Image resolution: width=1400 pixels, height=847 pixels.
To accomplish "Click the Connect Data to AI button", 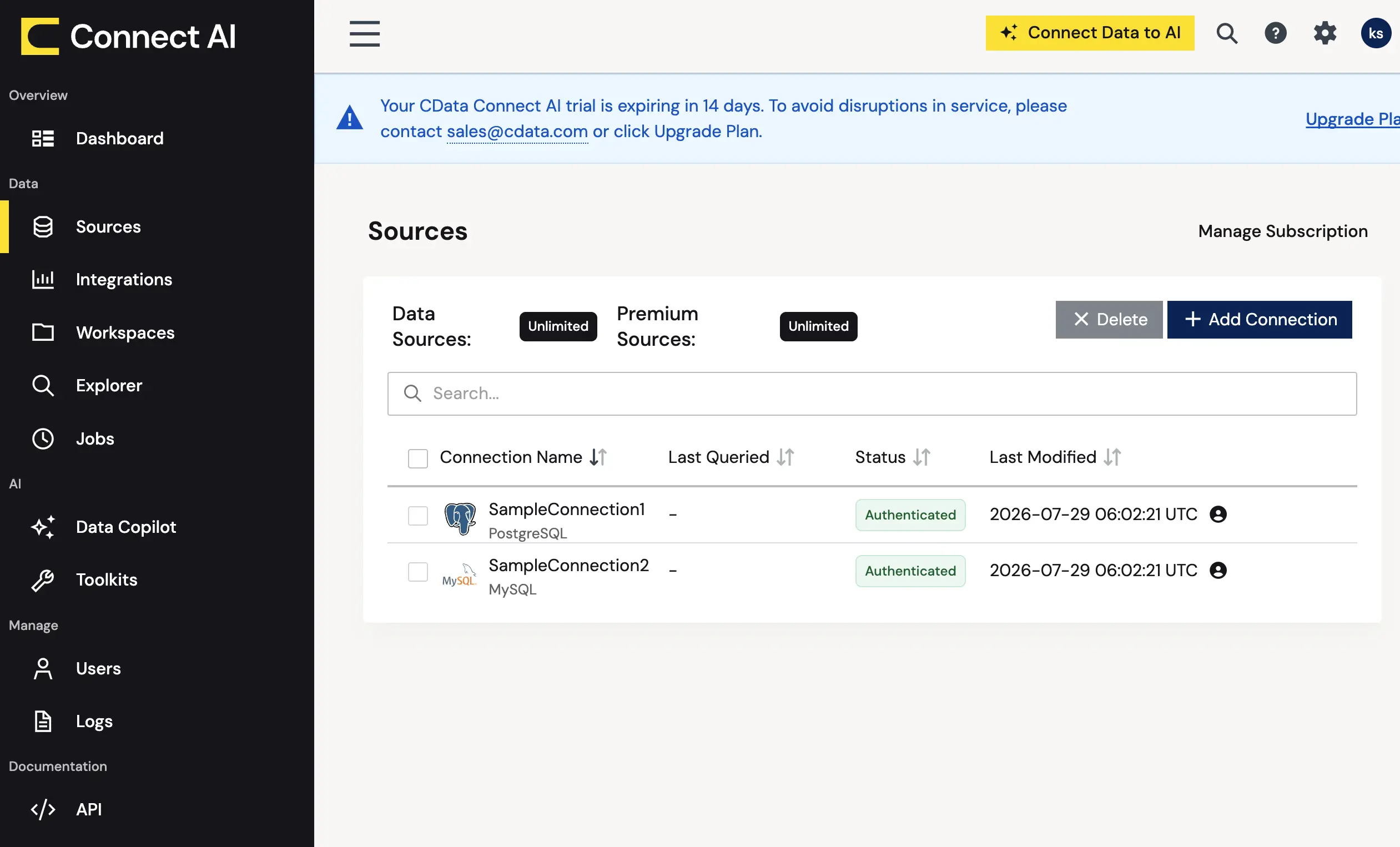I will [1090, 33].
